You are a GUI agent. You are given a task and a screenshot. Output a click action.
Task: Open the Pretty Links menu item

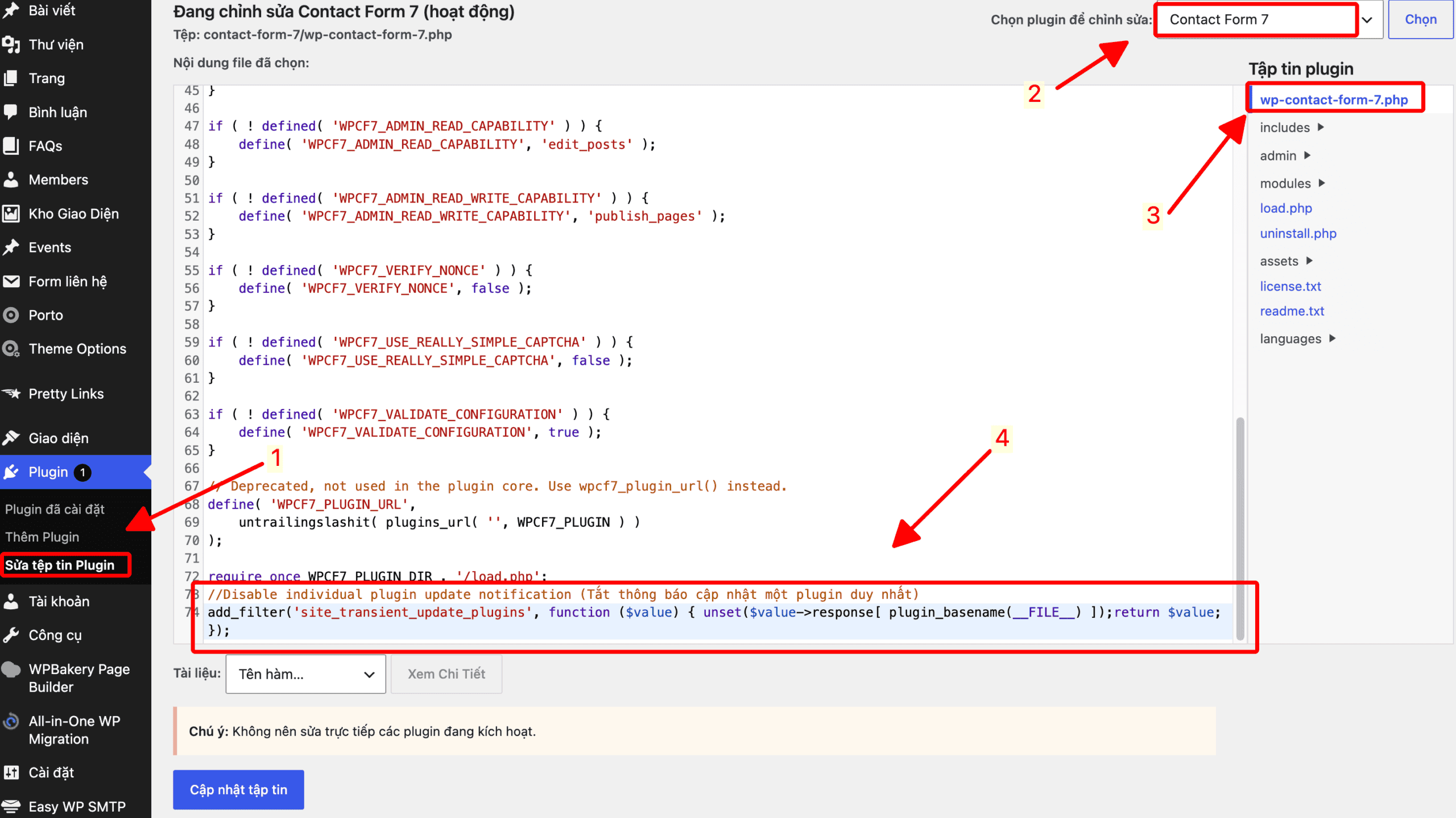(x=66, y=393)
